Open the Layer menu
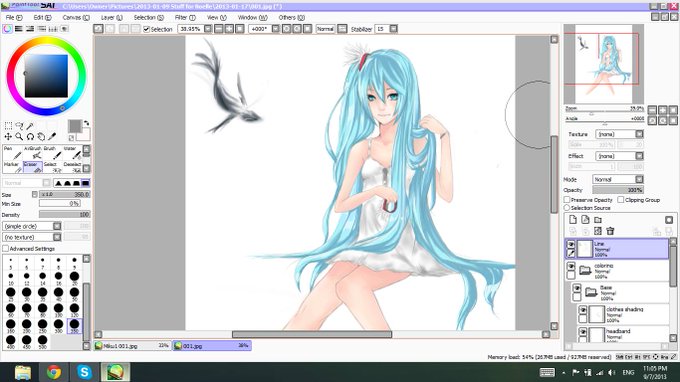The width and height of the screenshot is (680, 382). coord(111,17)
